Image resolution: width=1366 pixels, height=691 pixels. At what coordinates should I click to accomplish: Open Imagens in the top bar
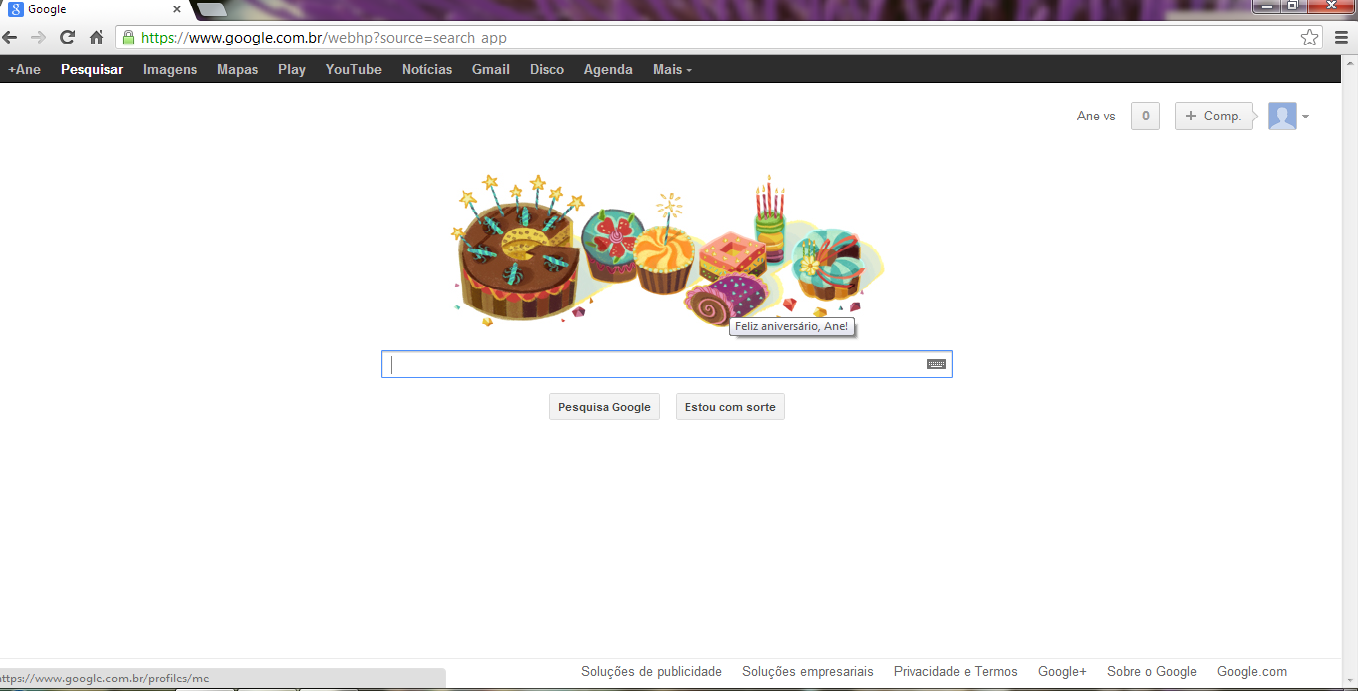[x=170, y=69]
